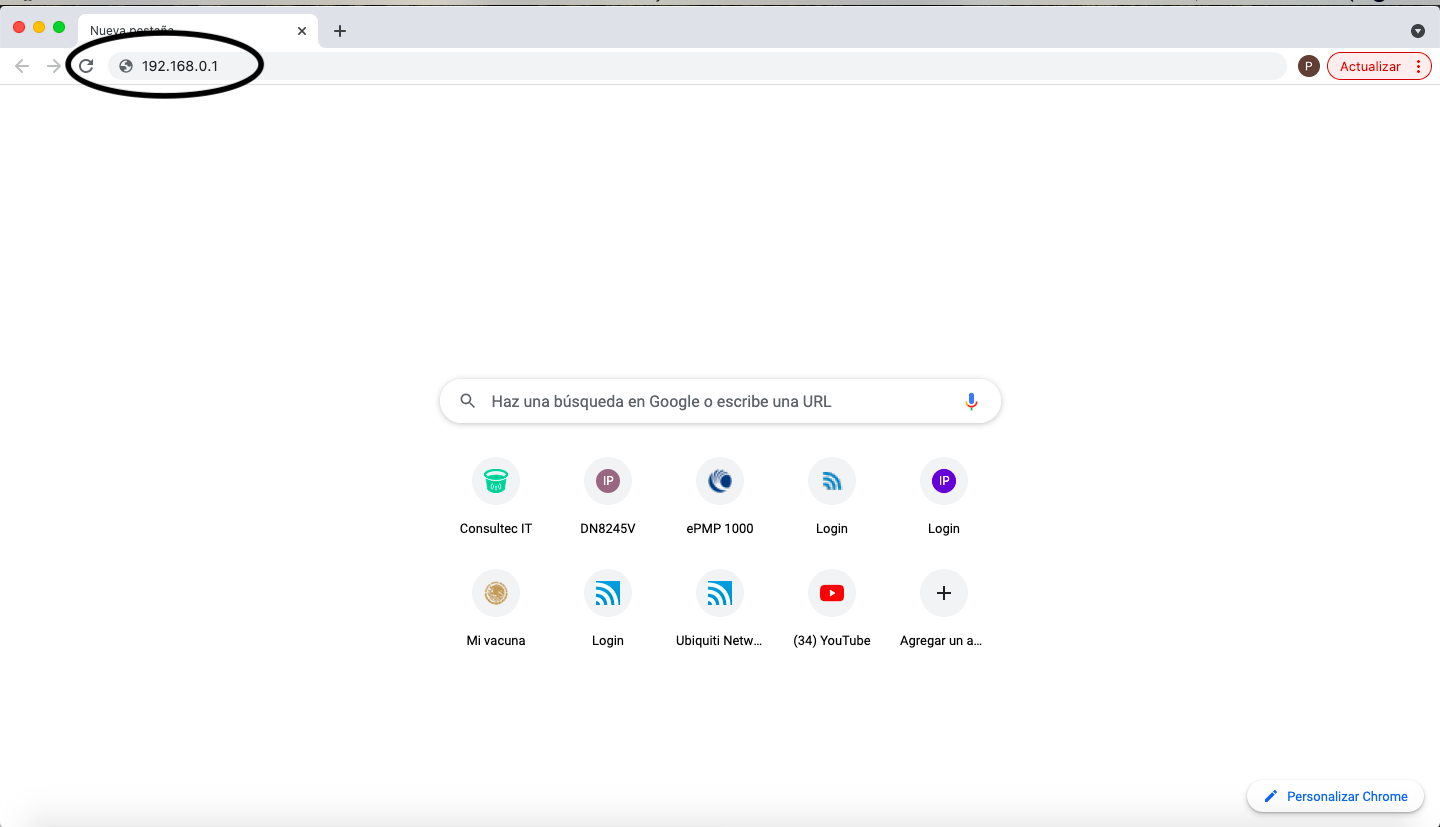Click the globe site info icon

pos(126,66)
